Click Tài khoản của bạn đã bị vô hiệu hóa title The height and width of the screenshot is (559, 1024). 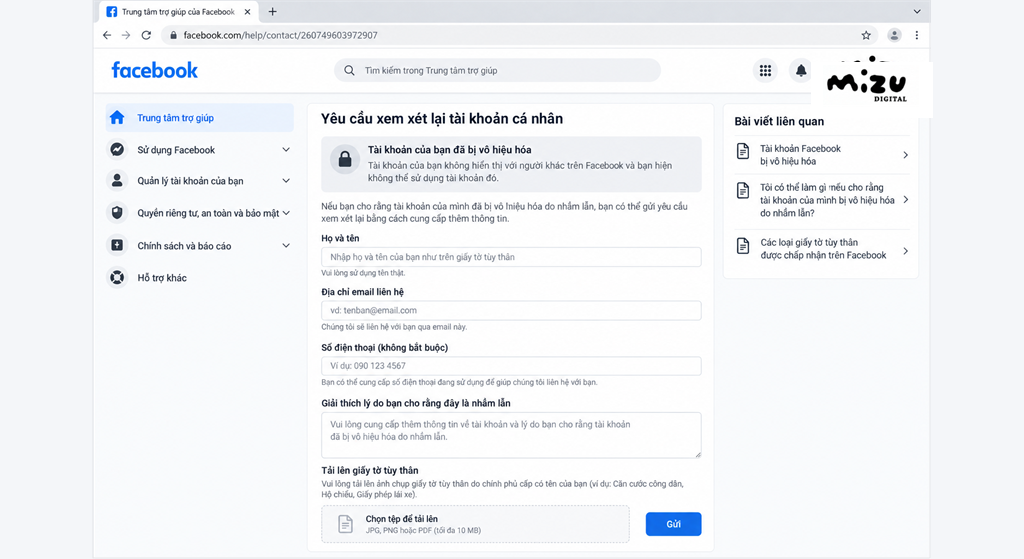click(449, 150)
